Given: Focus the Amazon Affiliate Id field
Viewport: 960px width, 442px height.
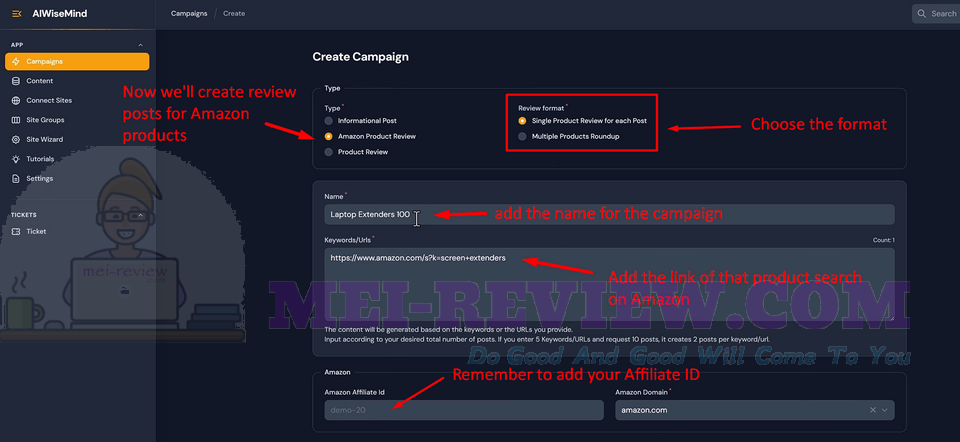Looking at the screenshot, I should click(x=464, y=410).
